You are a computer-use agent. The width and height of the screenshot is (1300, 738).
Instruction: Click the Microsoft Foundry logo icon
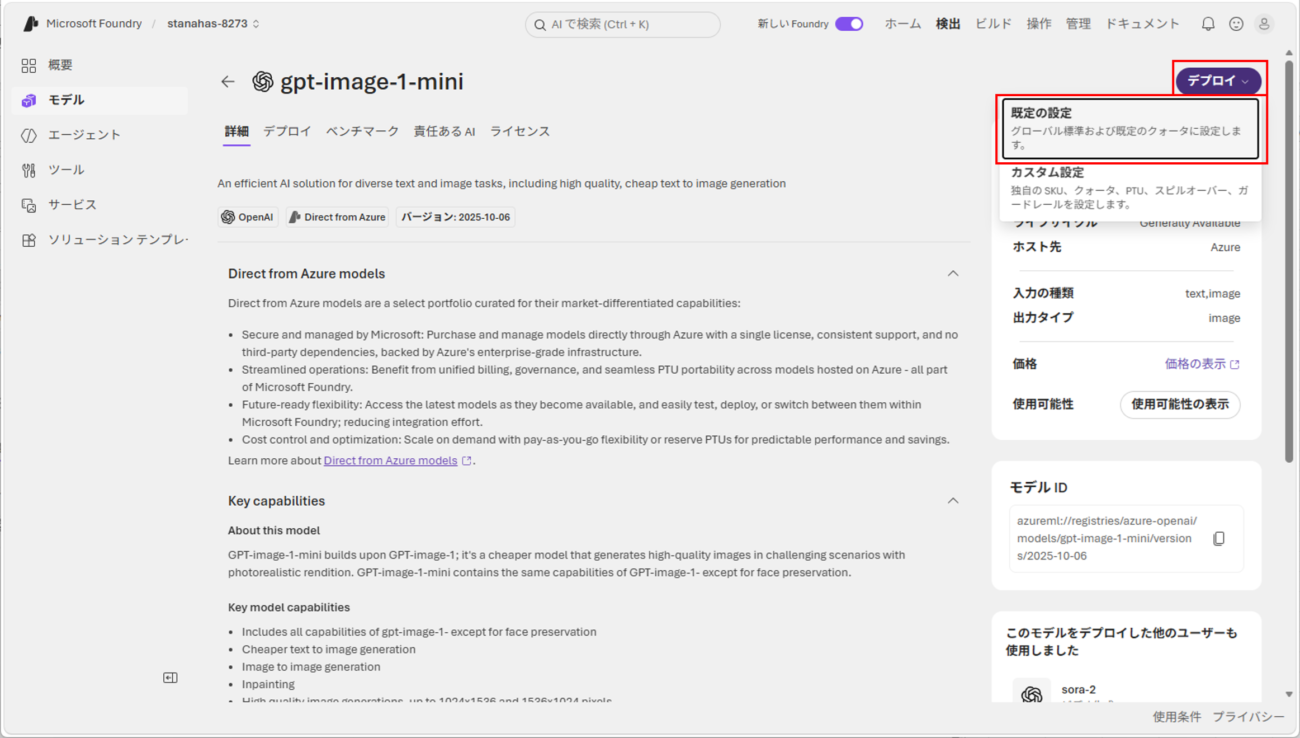(31, 24)
